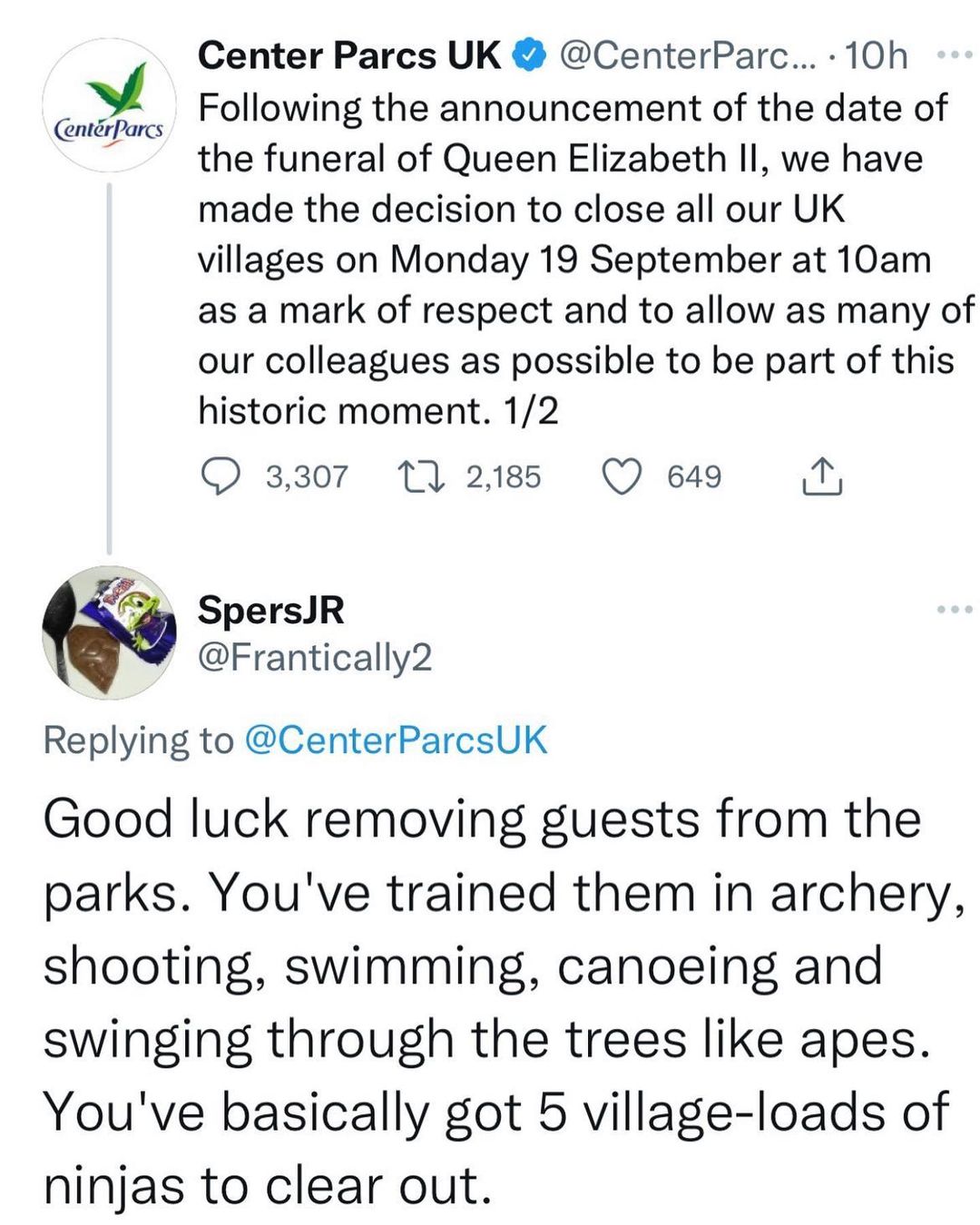The height and width of the screenshot is (1225, 980).
Task: Open more options on SpersJR reply
Action: point(955,609)
